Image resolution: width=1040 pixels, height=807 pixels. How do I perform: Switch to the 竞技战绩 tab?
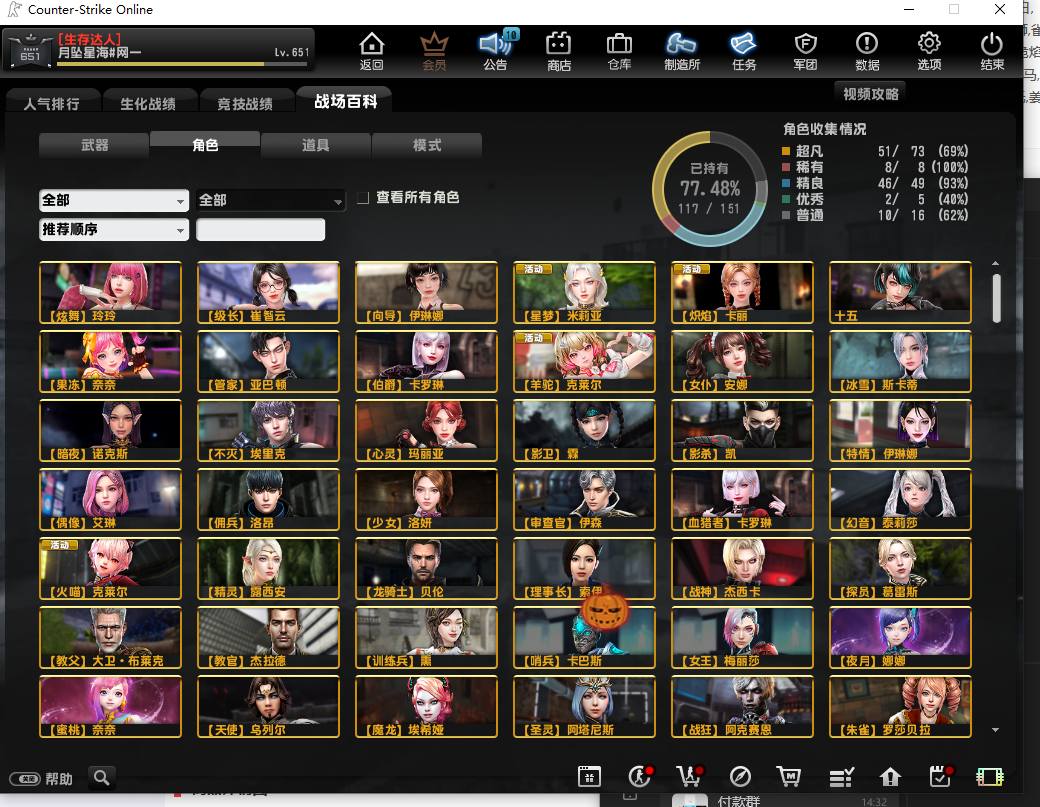(x=245, y=103)
